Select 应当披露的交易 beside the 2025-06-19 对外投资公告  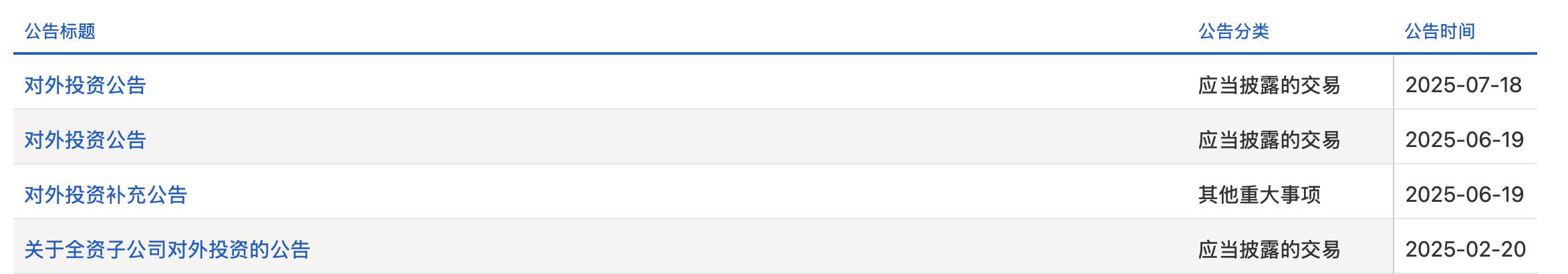(1269, 140)
